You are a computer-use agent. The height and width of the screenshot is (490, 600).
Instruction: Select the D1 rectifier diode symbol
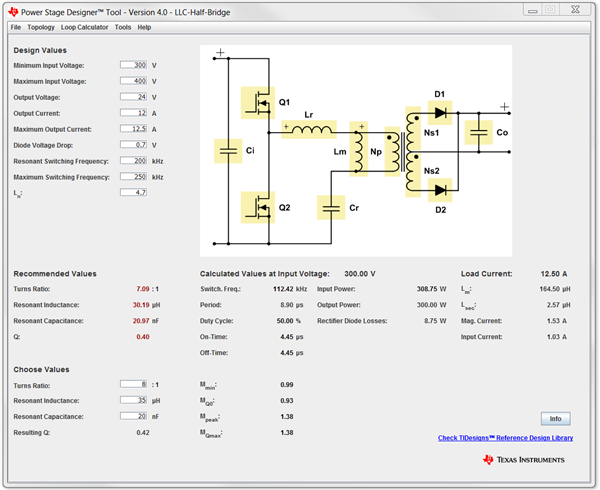click(x=440, y=112)
